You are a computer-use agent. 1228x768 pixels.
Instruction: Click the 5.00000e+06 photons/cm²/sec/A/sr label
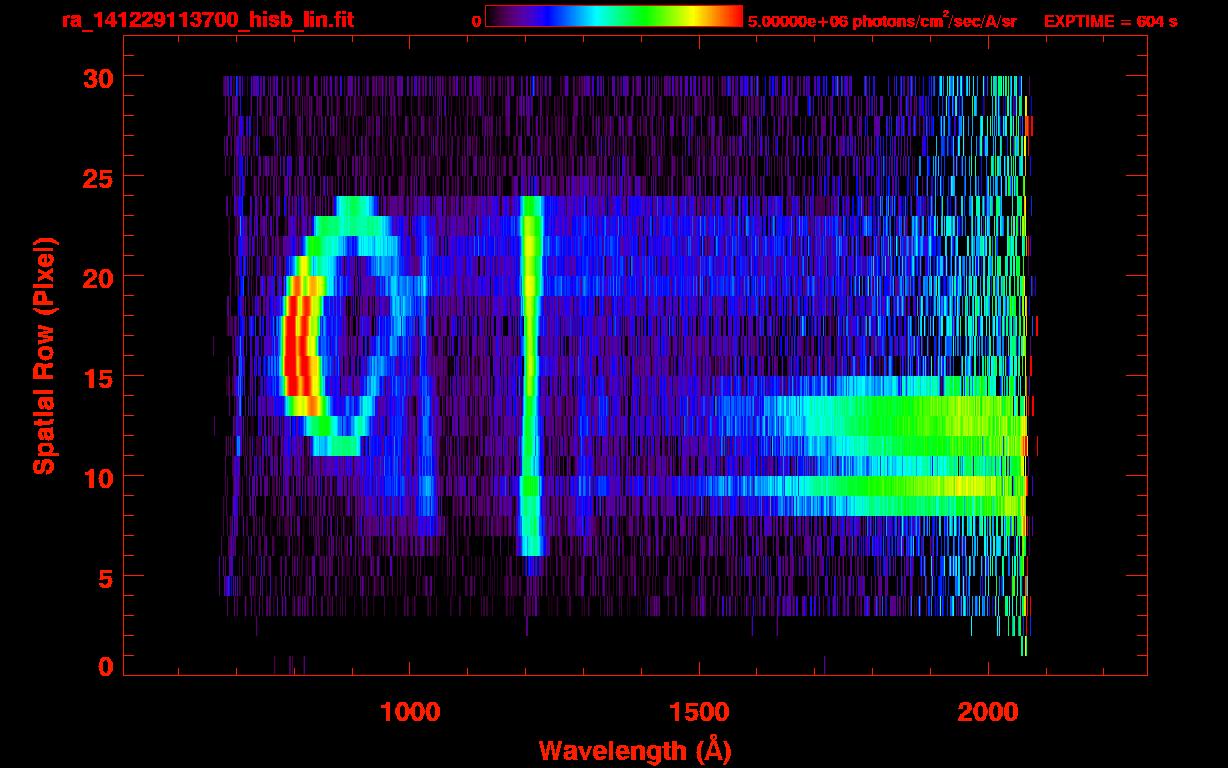(x=882, y=20)
